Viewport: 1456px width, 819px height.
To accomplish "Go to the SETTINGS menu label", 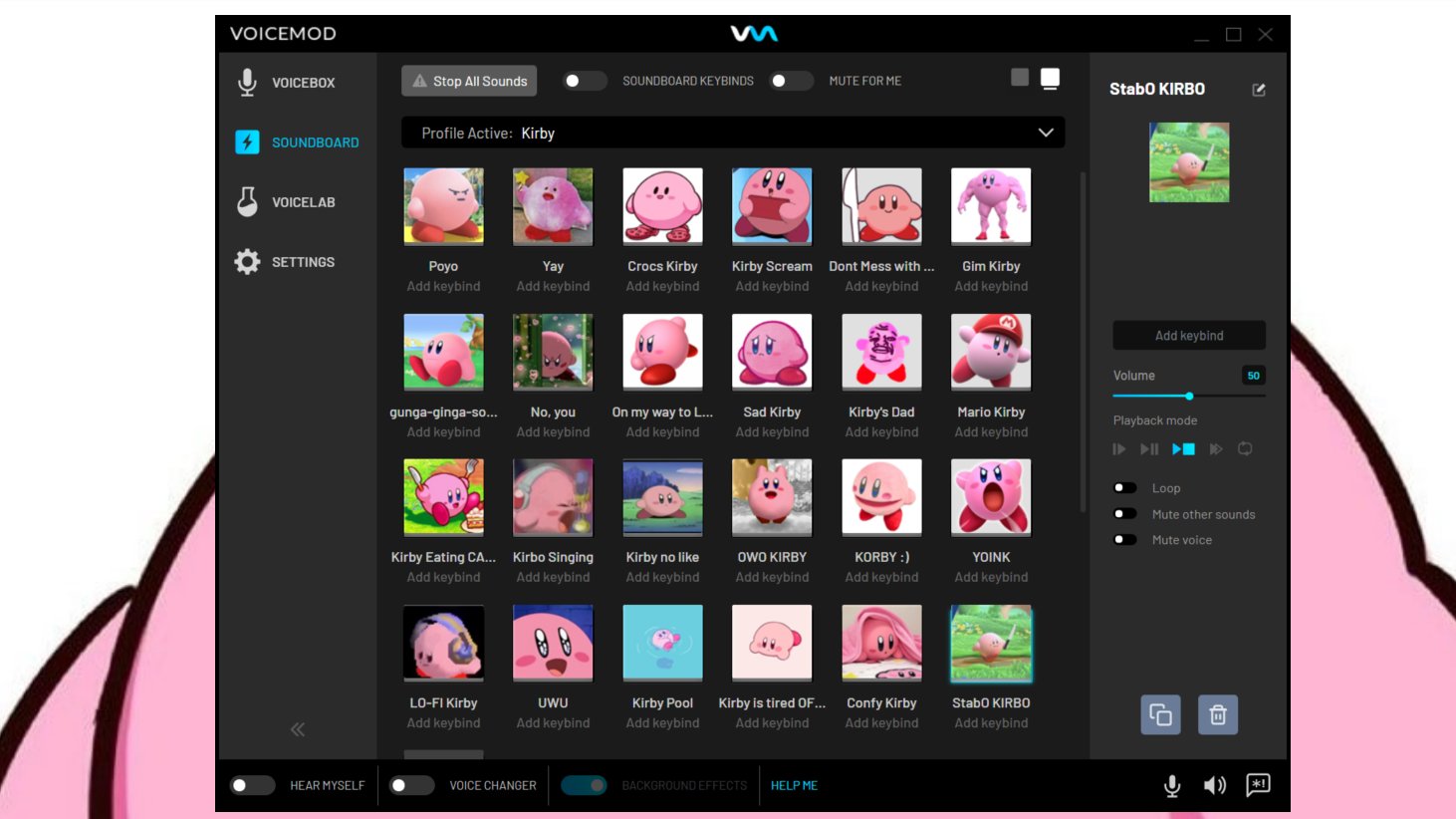I will (304, 262).
